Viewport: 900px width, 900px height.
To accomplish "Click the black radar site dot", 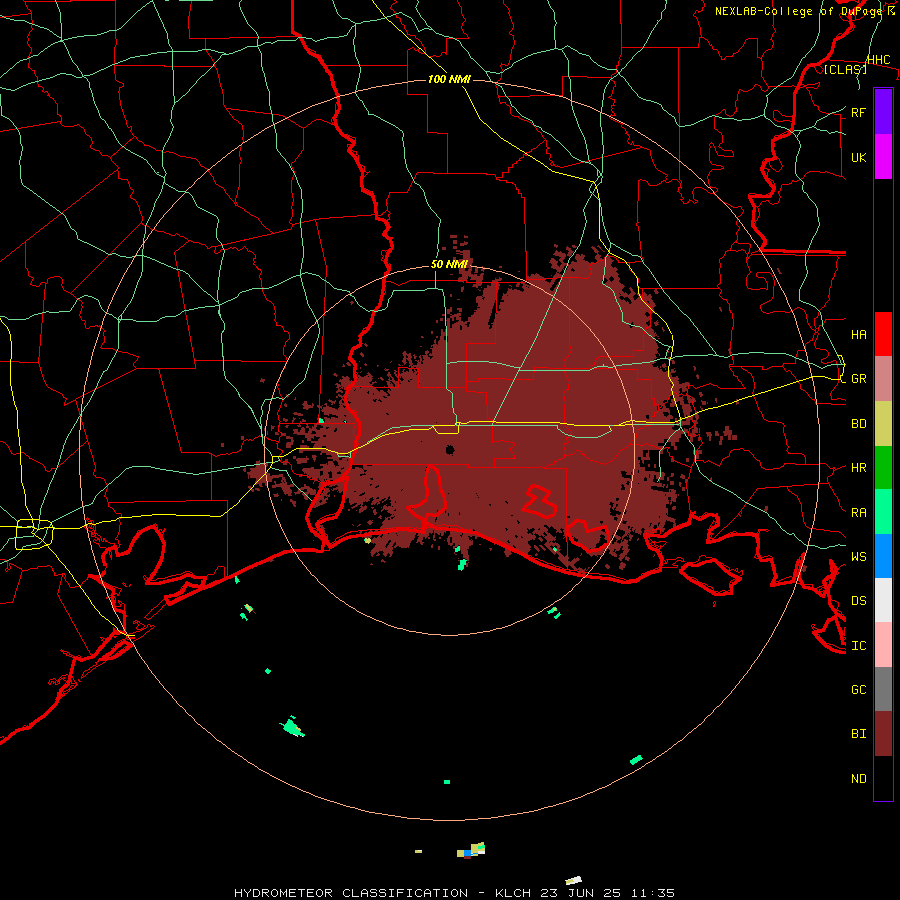I will 450,450.
